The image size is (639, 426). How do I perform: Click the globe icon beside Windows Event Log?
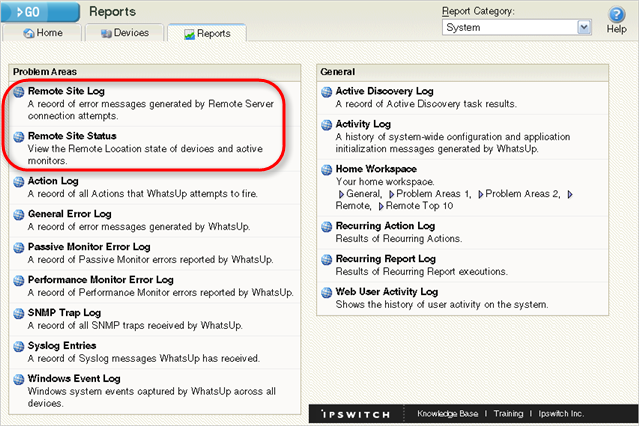19,380
